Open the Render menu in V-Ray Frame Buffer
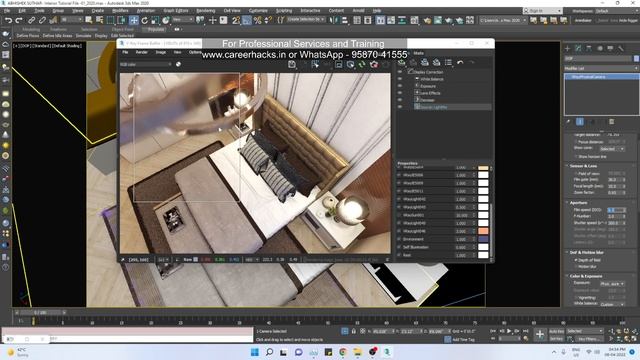This screenshot has width=640, height=360. coord(141,52)
